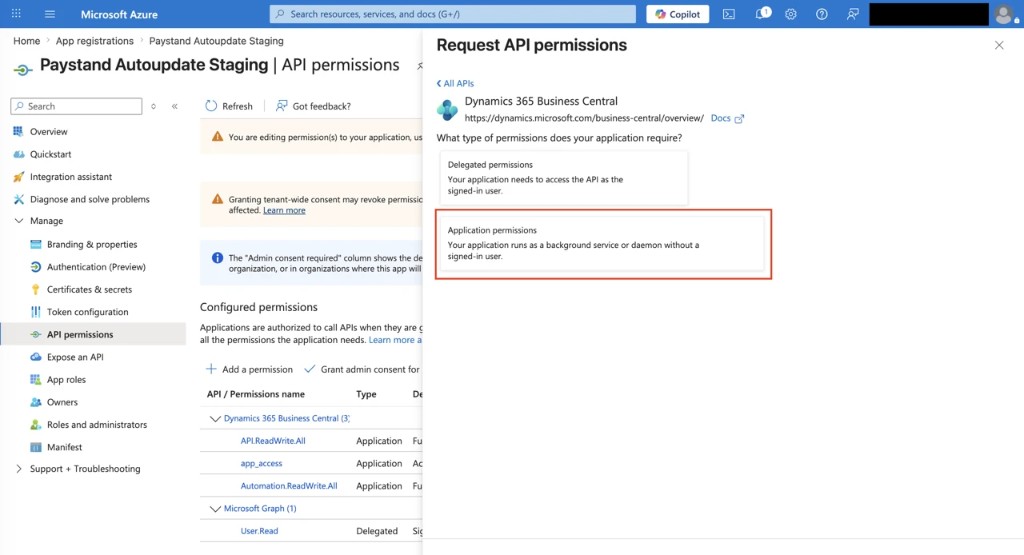1024x555 pixels.
Task: Click the Diagnose and solve problems wrench icon
Action: point(18,199)
